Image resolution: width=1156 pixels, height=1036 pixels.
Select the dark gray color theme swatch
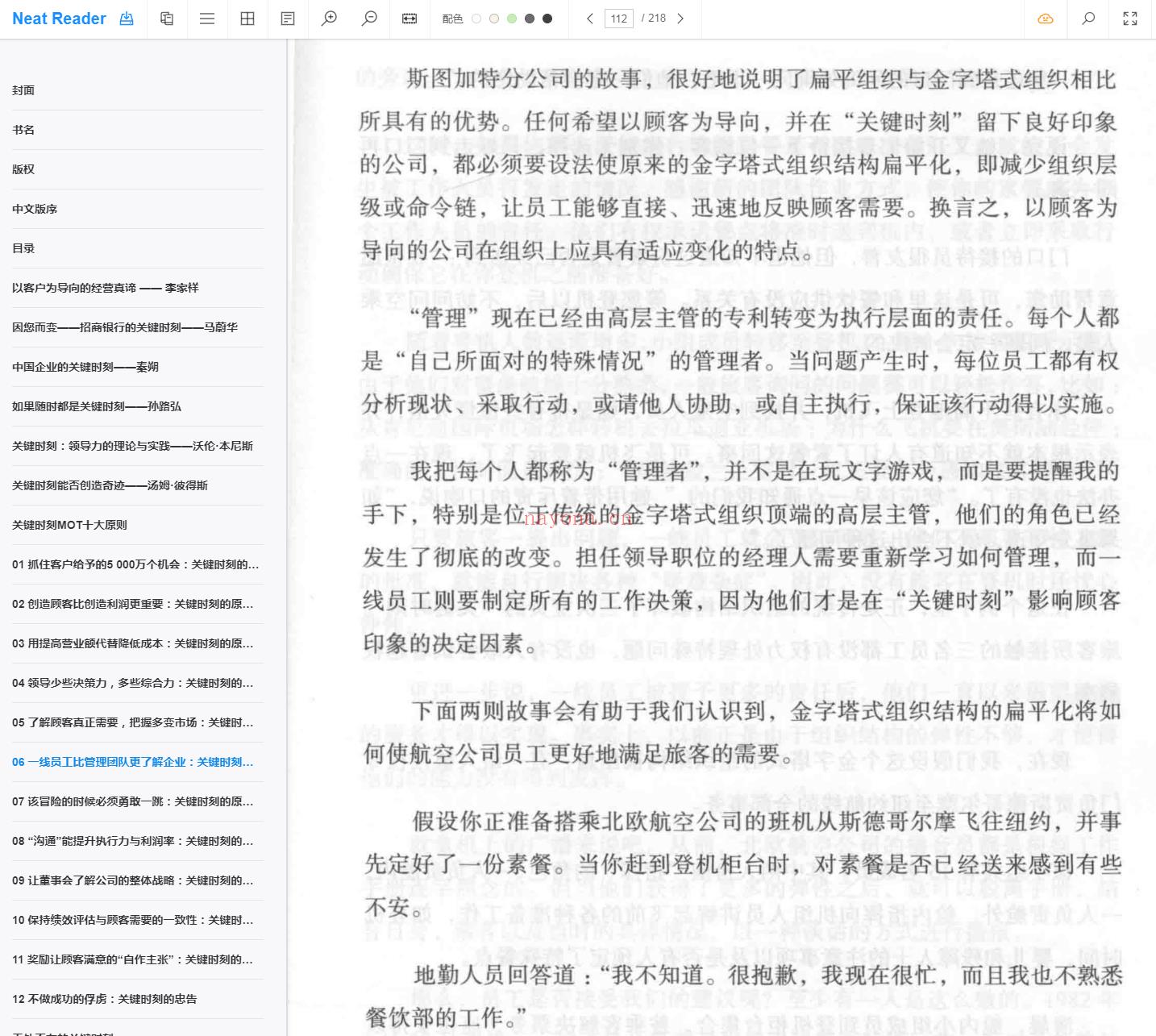tap(530, 19)
